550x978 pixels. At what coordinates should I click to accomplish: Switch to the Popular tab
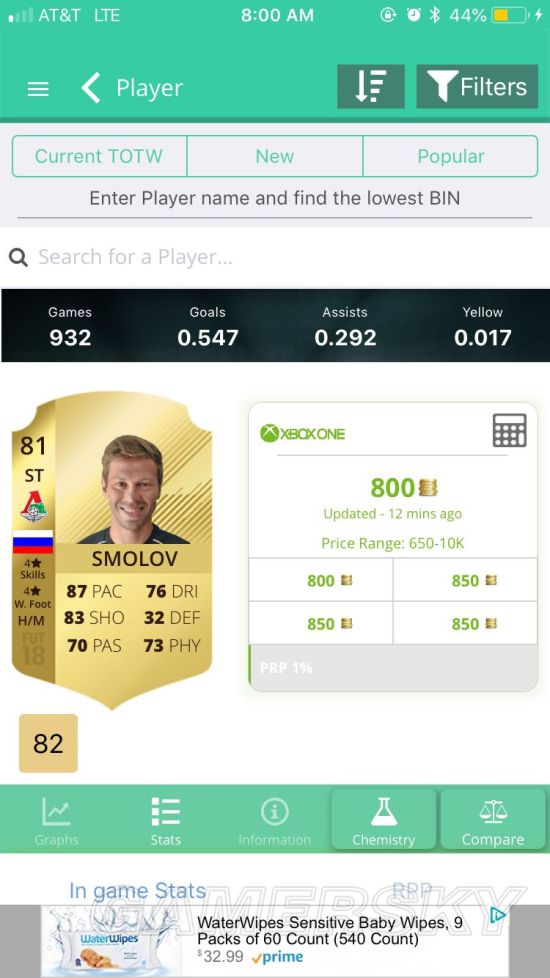tap(450, 156)
